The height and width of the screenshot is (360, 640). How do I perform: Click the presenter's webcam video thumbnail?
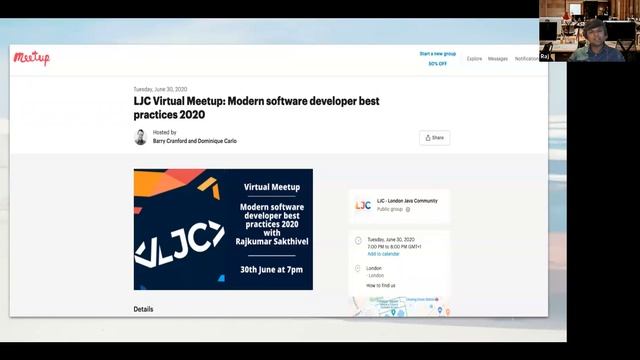point(589,31)
